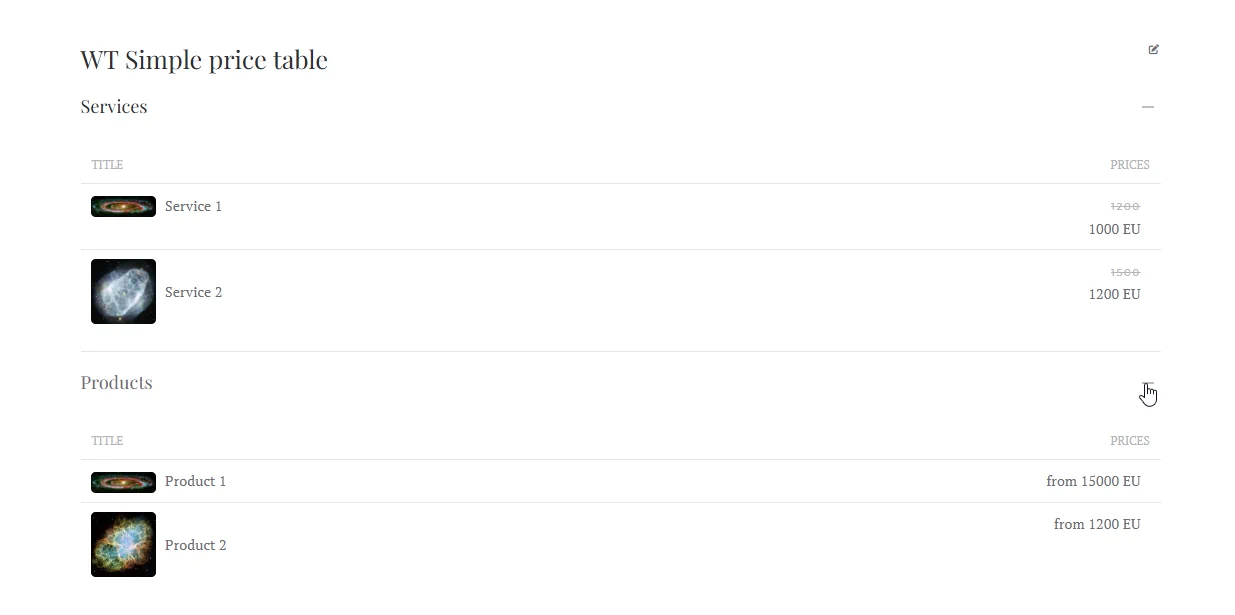Open the Product 1 galaxy thumbnail
This screenshot has height=615, width=1235.
click(123, 482)
